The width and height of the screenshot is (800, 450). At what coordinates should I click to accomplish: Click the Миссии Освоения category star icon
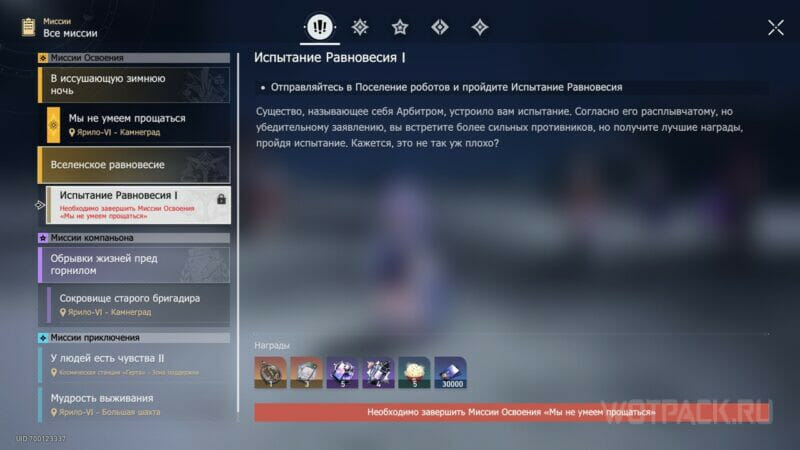(x=43, y=58)
